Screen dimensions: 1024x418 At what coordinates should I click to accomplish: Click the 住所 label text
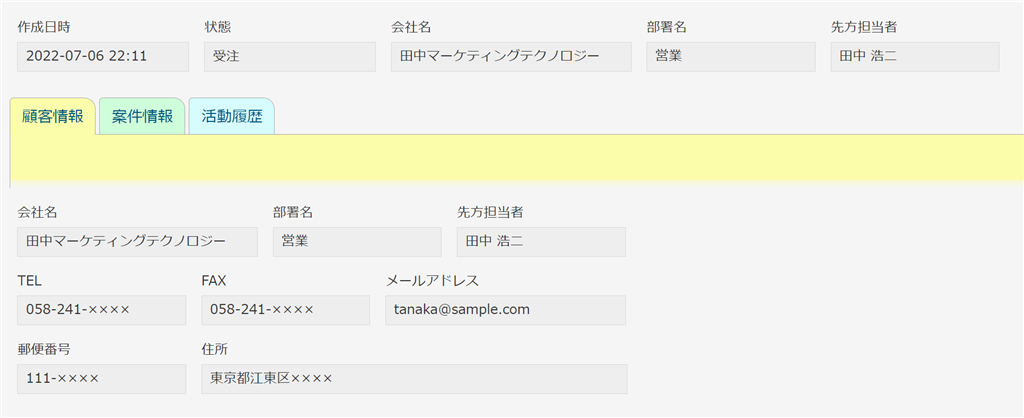(215, 349)
